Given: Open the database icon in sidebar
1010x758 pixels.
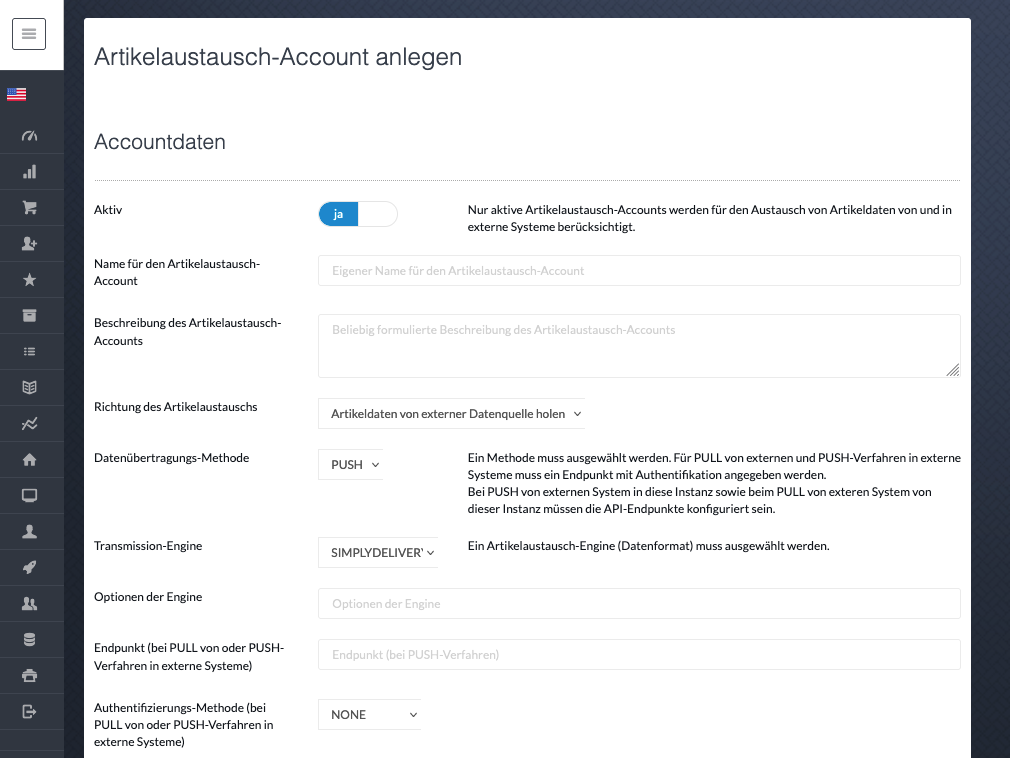Looking at the screenshot, I should (x=30, y=640).
